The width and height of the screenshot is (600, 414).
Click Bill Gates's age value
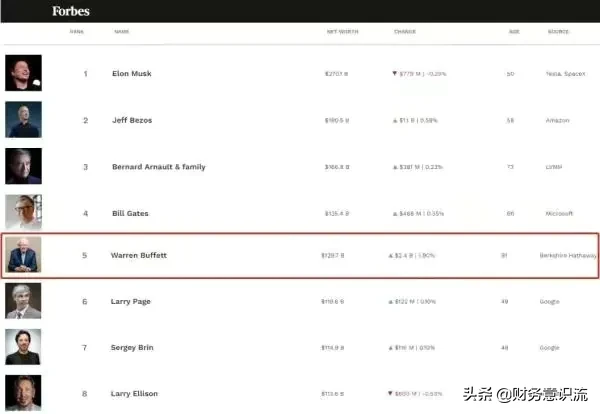coord(510,214)
